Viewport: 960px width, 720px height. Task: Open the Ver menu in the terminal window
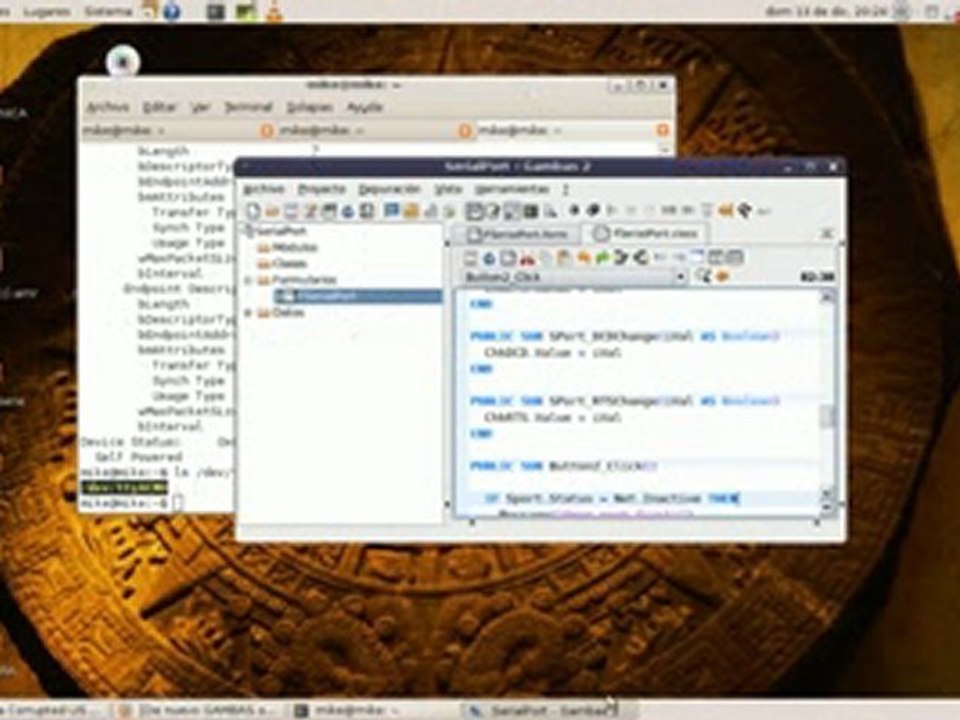(x=201, y=107)
